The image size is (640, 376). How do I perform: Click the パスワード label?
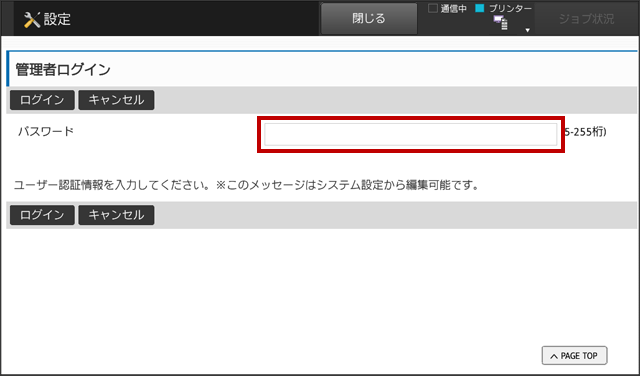click(x=46, y=131)
